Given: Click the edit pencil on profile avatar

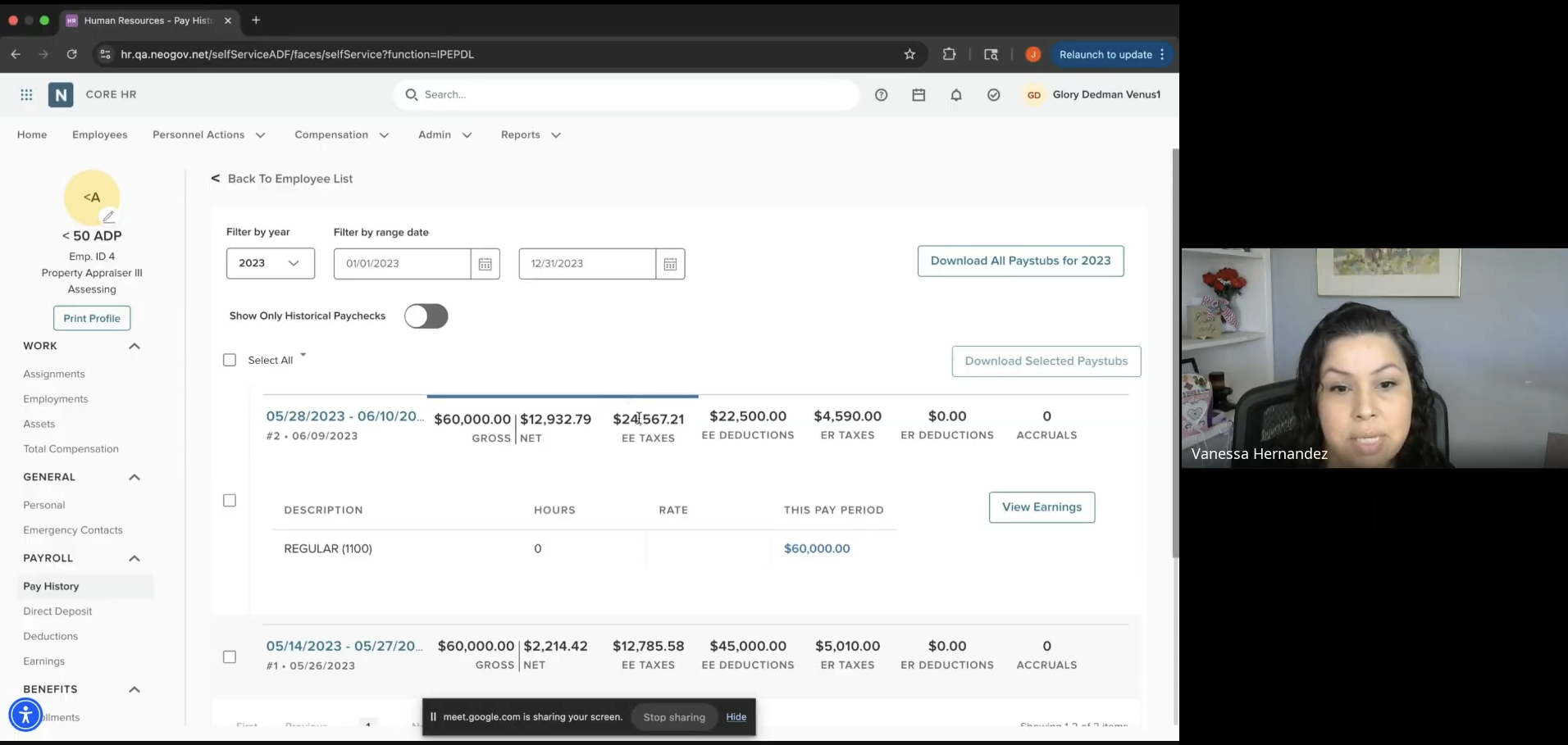Looking at the screenshot, I should (x=108, y=216).
